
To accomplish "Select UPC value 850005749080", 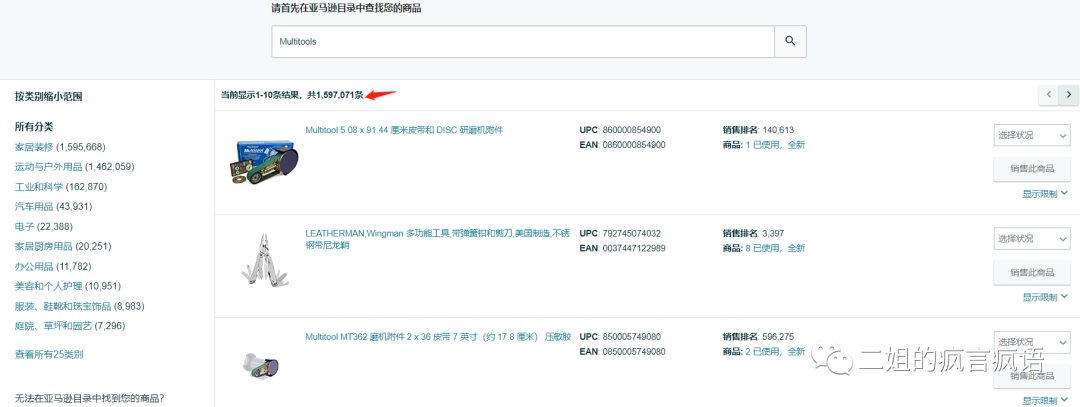I will pyautogui.click(x=632, y=337).
